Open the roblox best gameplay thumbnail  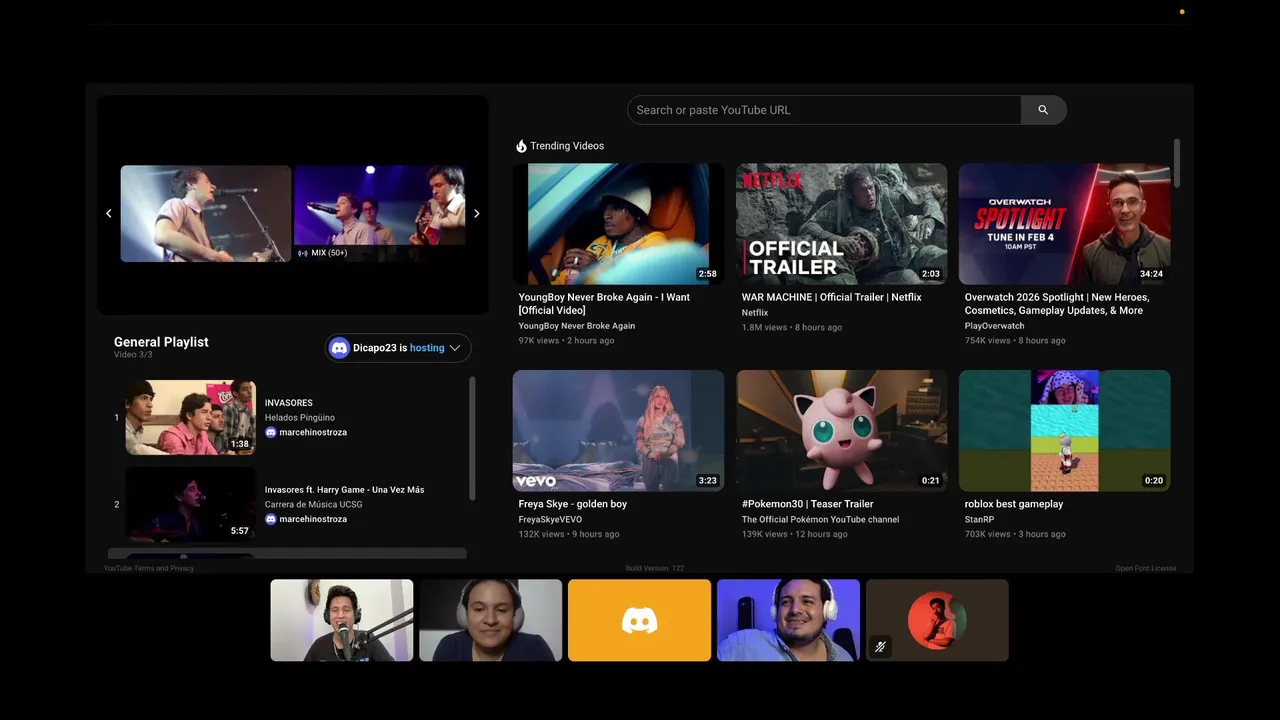(1064, 431)
